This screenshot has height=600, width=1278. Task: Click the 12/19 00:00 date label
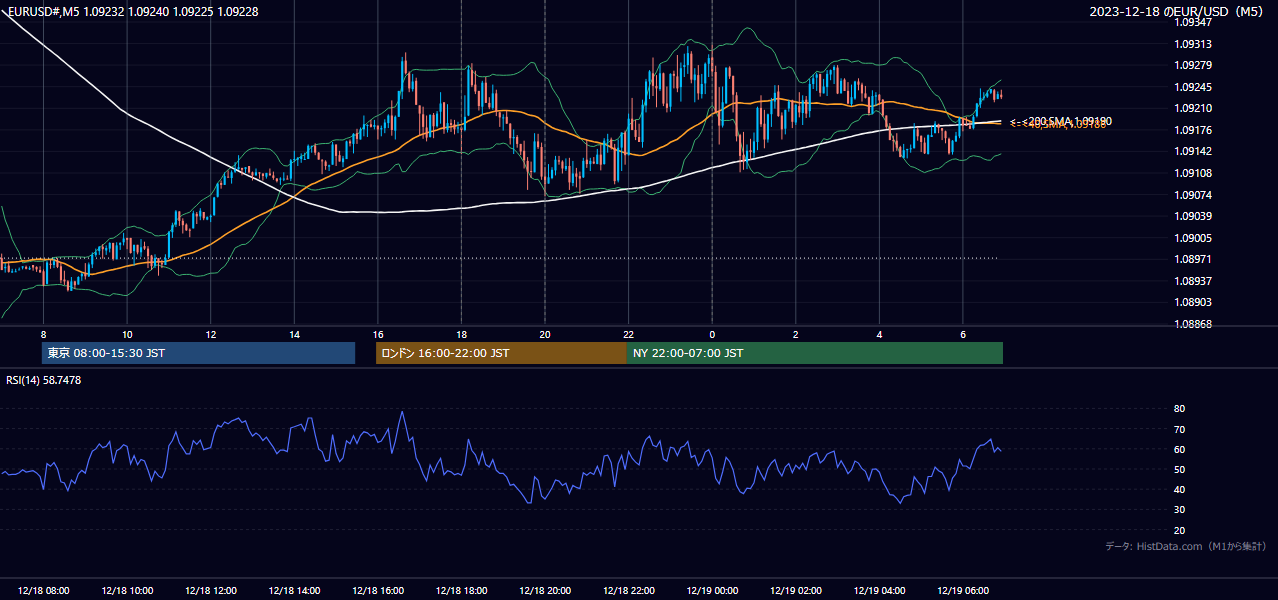pos(712,591)
